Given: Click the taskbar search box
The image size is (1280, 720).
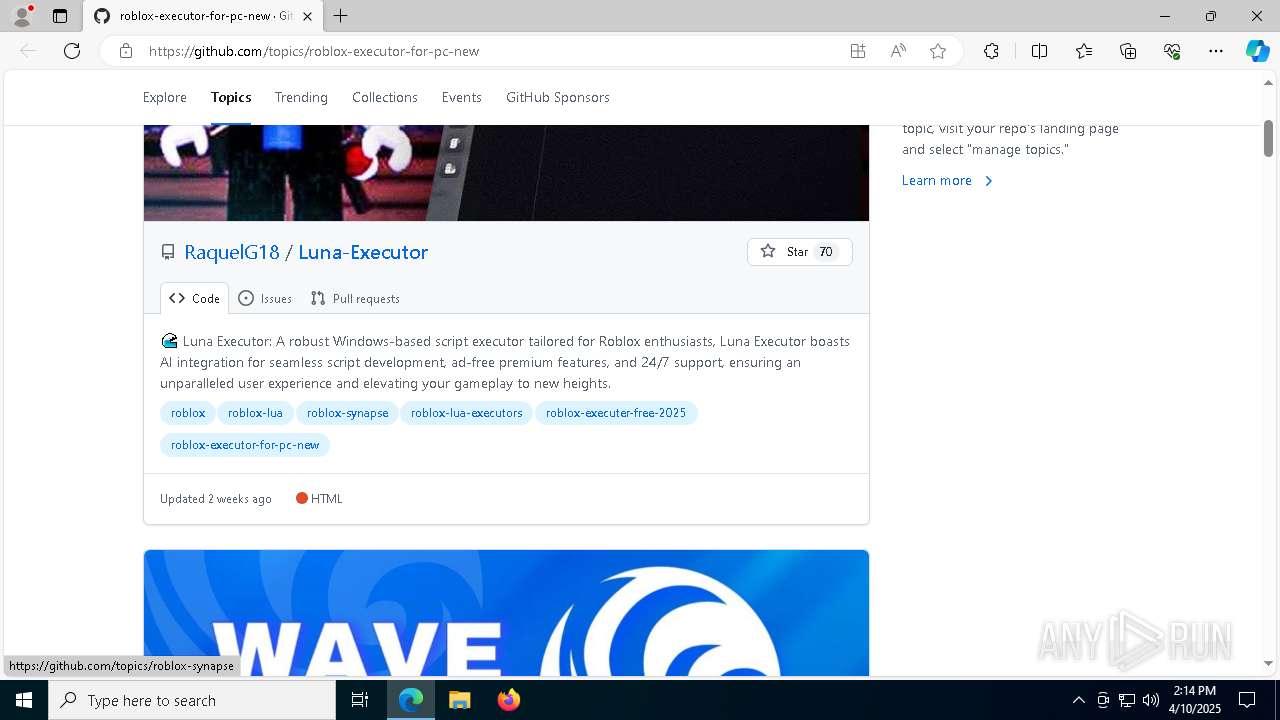Looking at the screenshot, I should (192, 700).
